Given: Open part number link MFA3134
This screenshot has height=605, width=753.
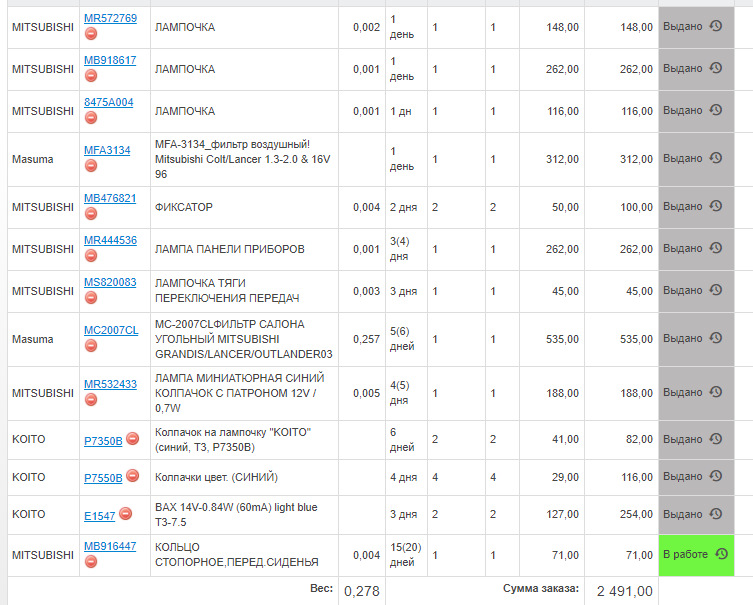Looking at the screenshot, I should (107, 150).
